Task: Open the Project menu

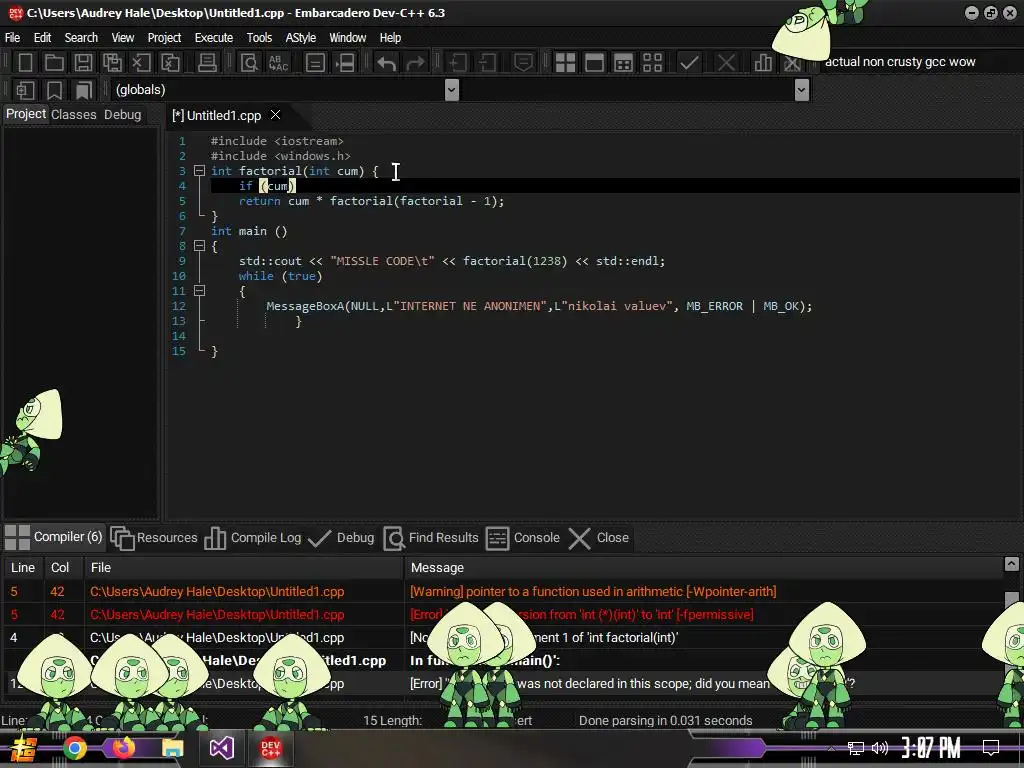Action: coord(164,38)
